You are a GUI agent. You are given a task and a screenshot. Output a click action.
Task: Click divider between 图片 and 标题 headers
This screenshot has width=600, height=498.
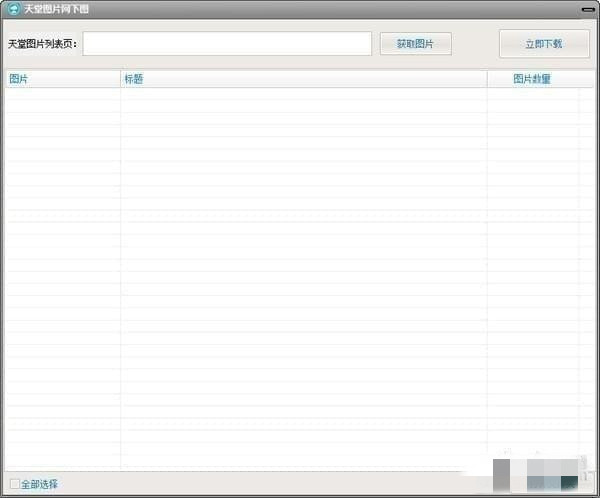coord(120,79)
